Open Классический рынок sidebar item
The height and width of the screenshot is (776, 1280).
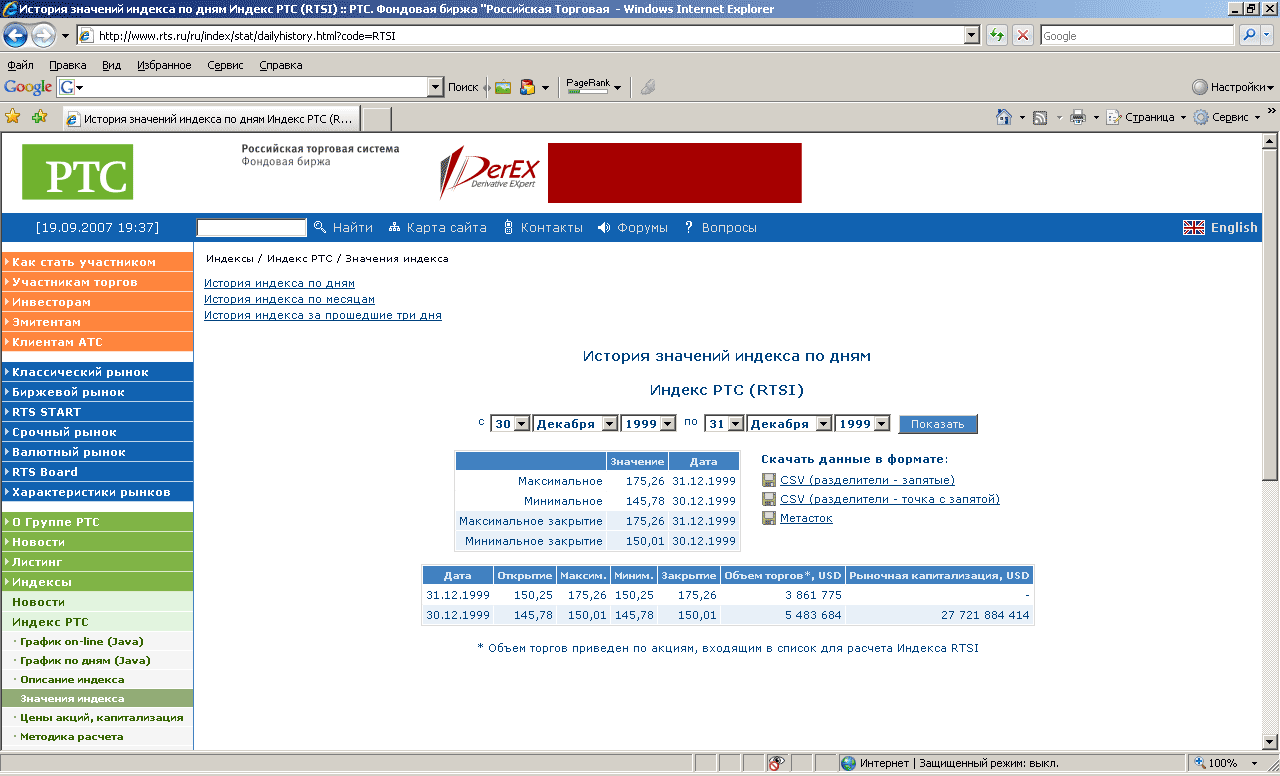point(97,372)
